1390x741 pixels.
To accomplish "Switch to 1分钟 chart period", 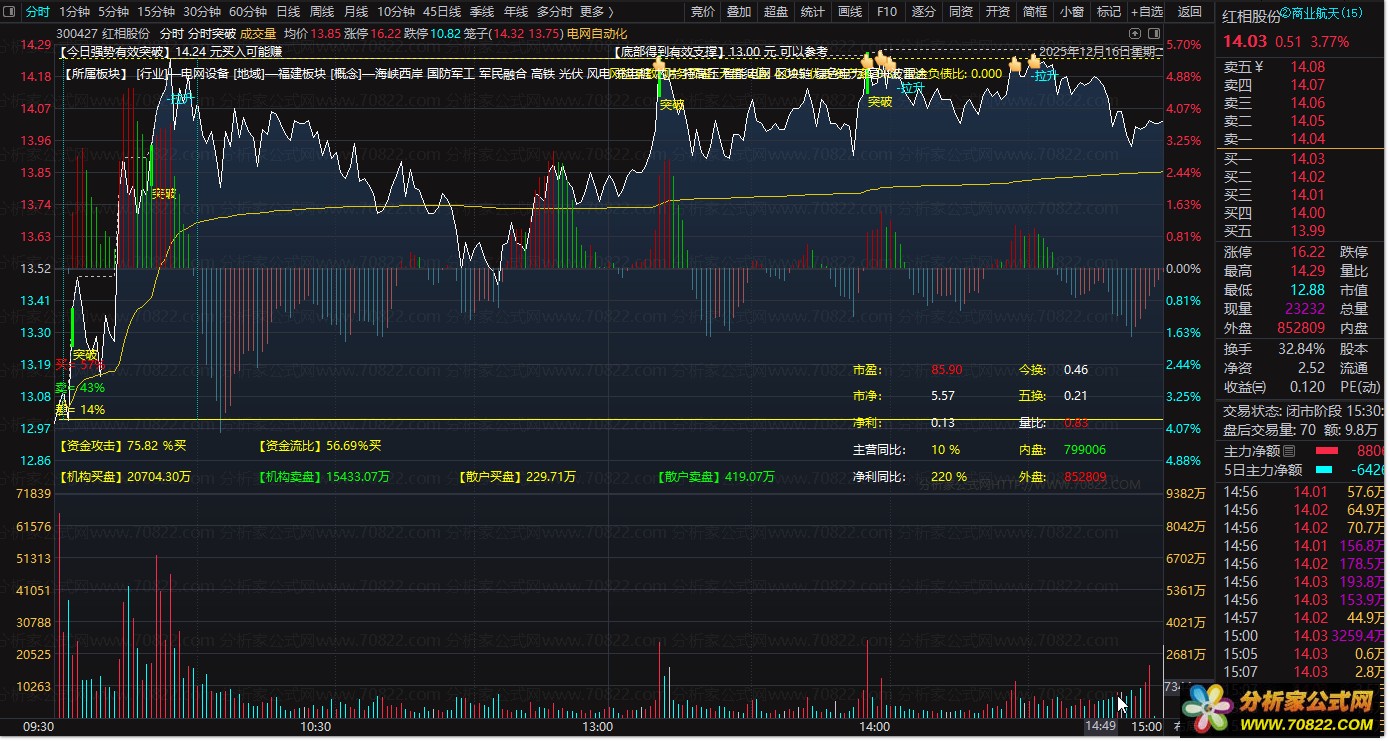I will tap(75, 12).
